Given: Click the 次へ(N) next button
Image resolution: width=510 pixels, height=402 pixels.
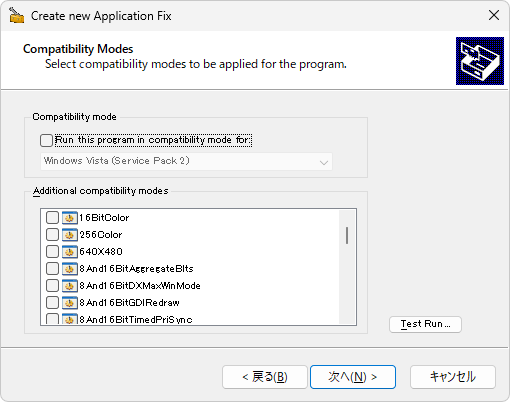Looking at the screenshot, I should pos(353,377).
